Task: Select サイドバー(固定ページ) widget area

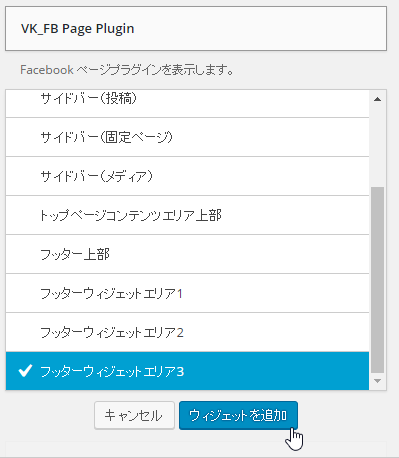Action: pyautogui.click(x=187, y=137)
